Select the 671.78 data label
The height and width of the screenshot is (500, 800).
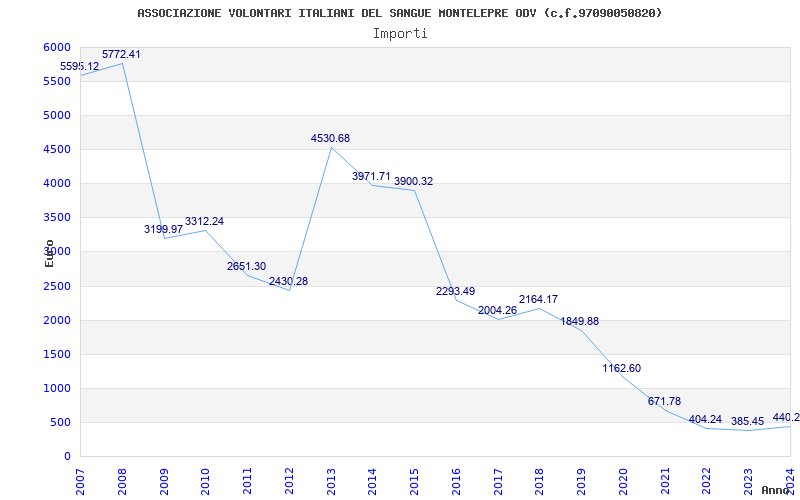(x=664, y=402)
